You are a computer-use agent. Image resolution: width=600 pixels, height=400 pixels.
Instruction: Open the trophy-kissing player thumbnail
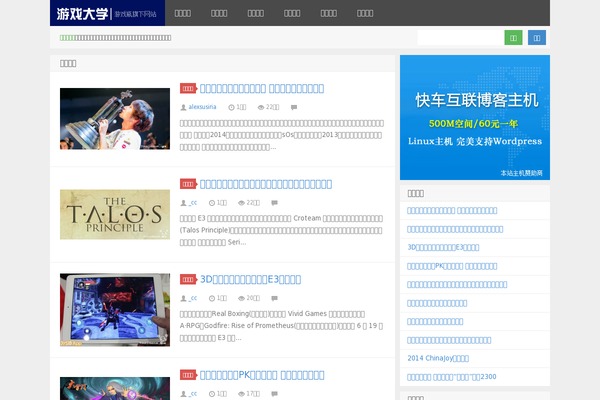click(115, 119)
